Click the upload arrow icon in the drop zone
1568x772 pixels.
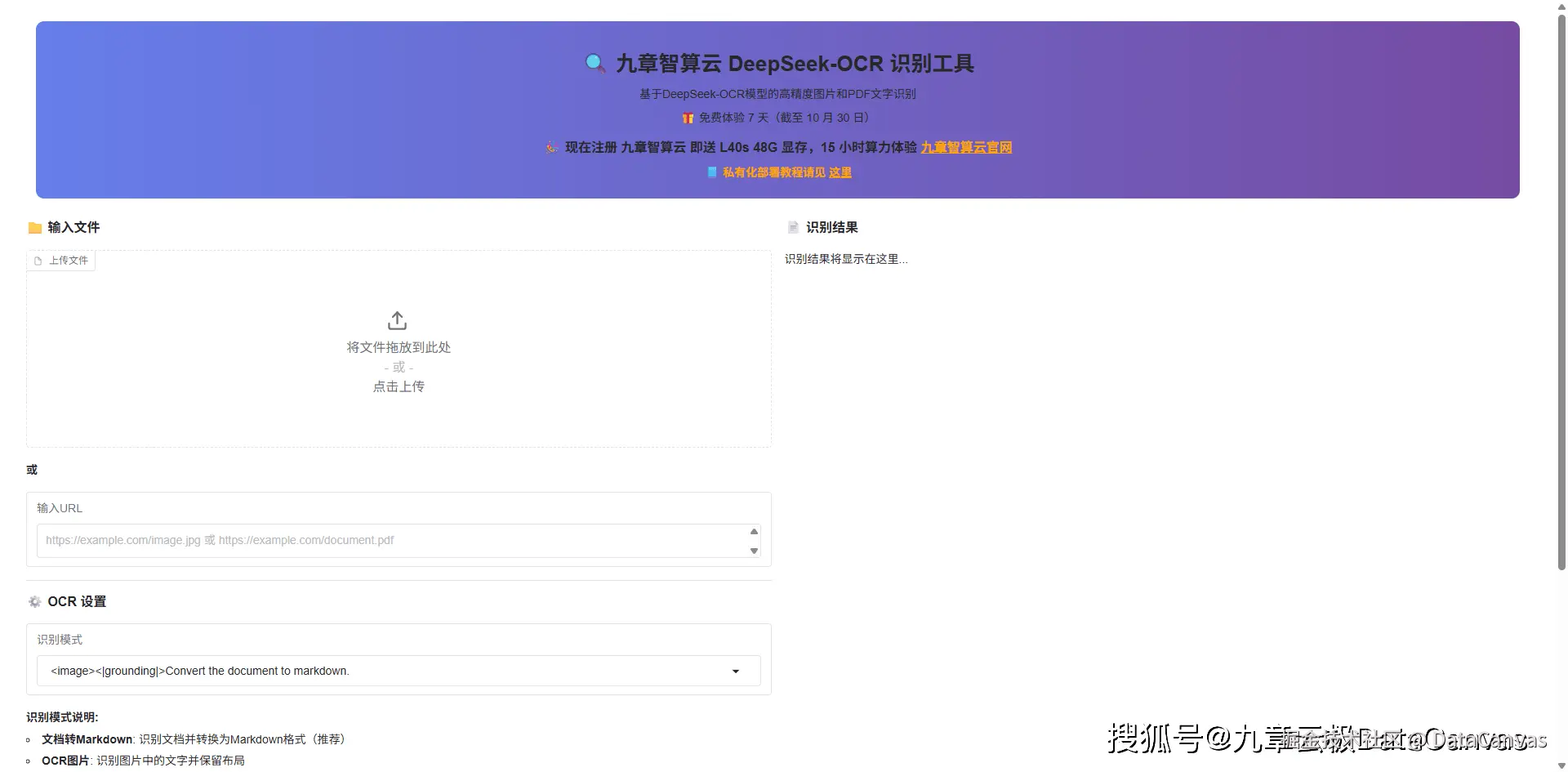[x=398, y=320]
